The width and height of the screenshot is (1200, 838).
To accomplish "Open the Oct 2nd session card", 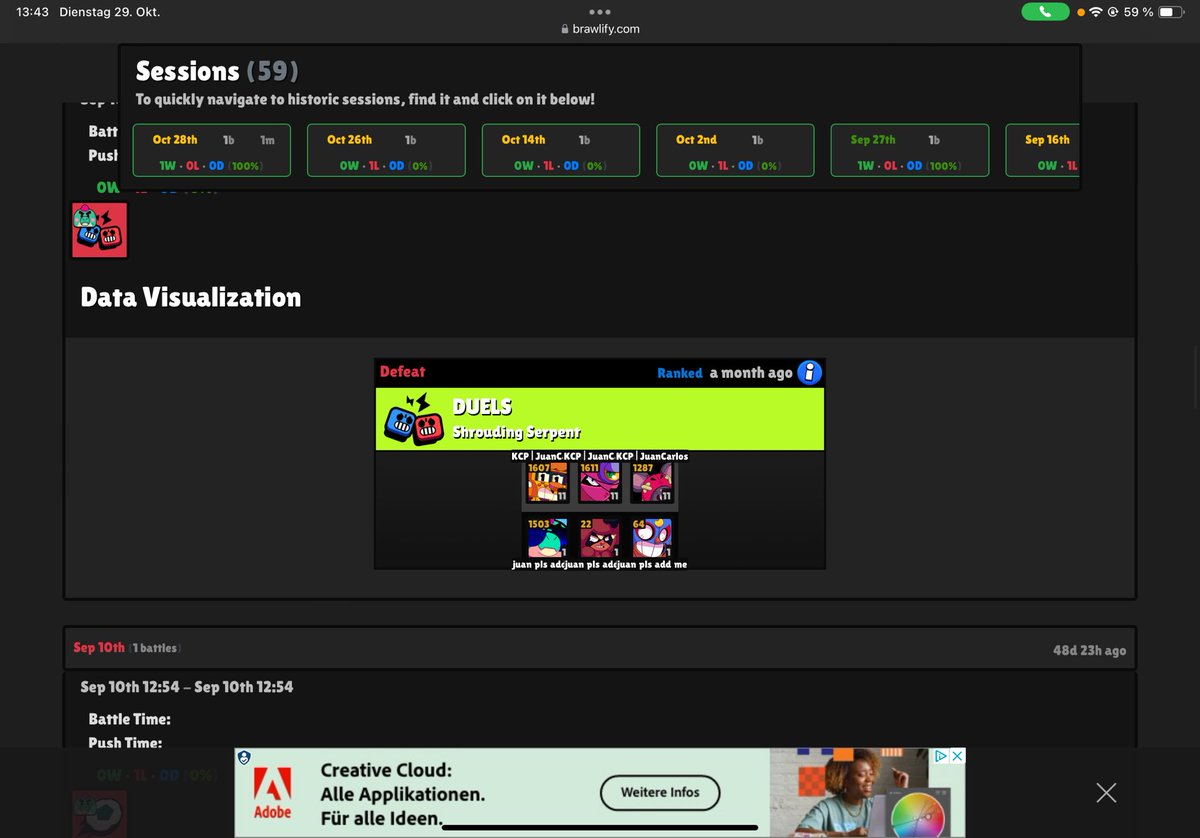I will pos(735,151).
